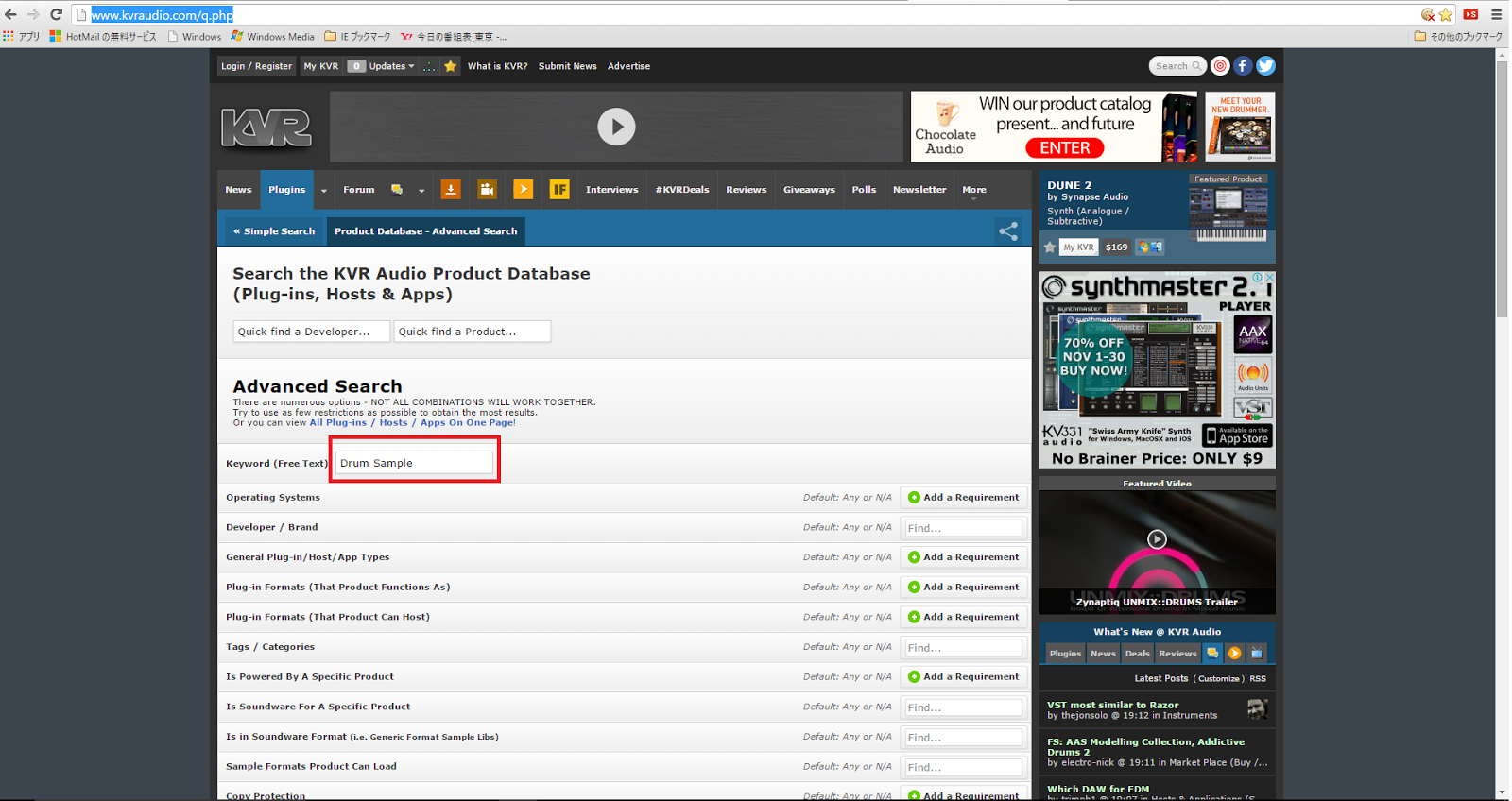This screenshot has width=1512, height=801.
Task: Reload the page with the refresh icon
Action: click(x=57, y=14)
